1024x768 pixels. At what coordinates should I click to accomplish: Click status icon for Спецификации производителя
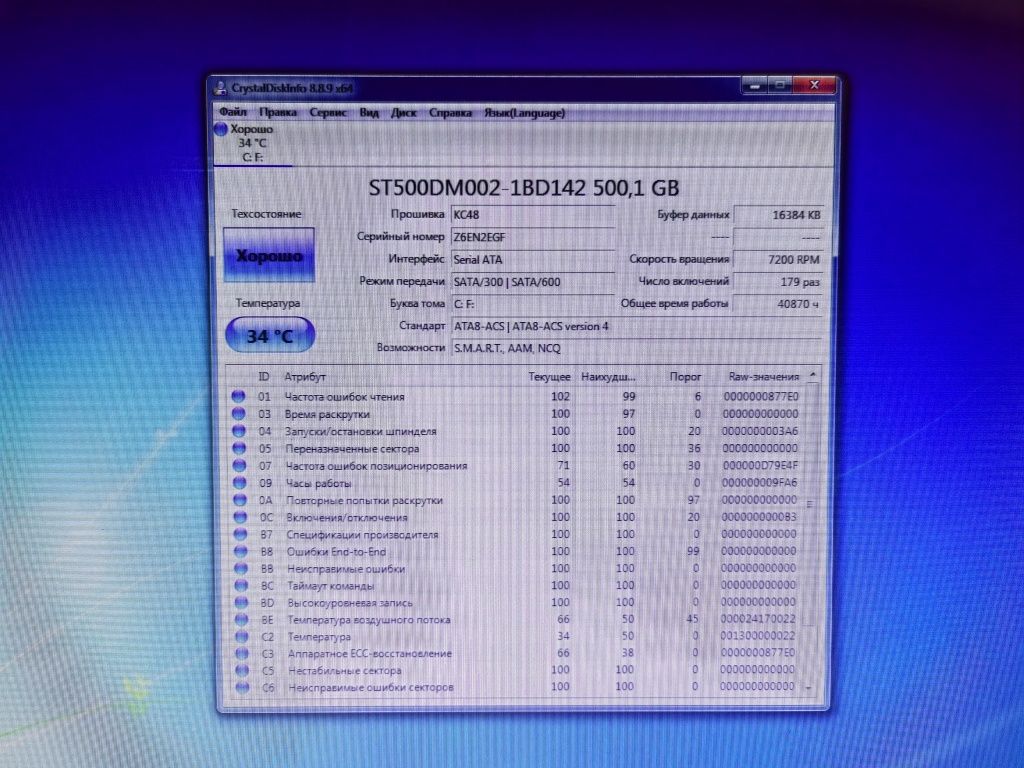point(241,534)
